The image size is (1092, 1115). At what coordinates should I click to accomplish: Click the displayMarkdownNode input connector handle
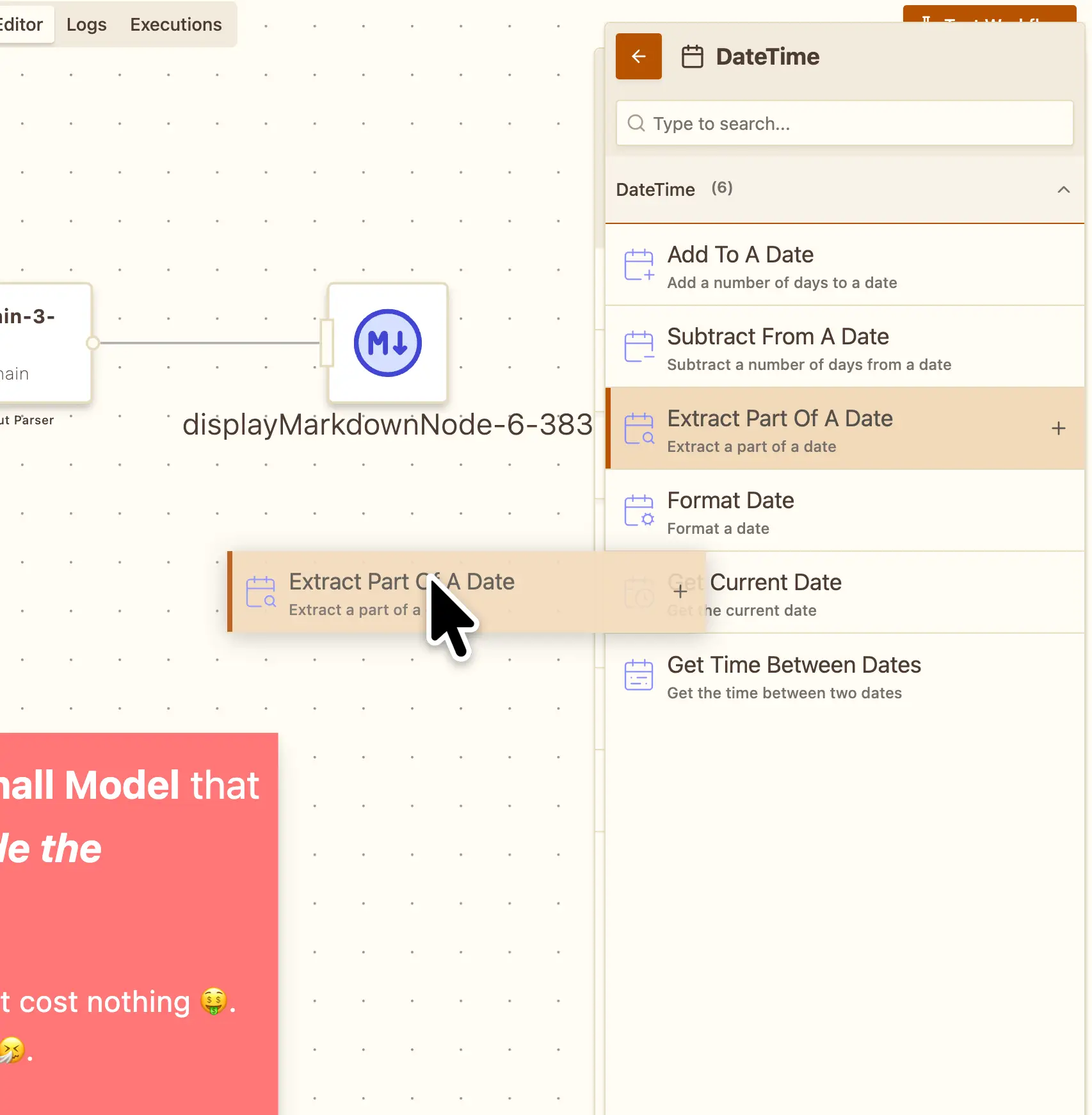click(326, 343)
